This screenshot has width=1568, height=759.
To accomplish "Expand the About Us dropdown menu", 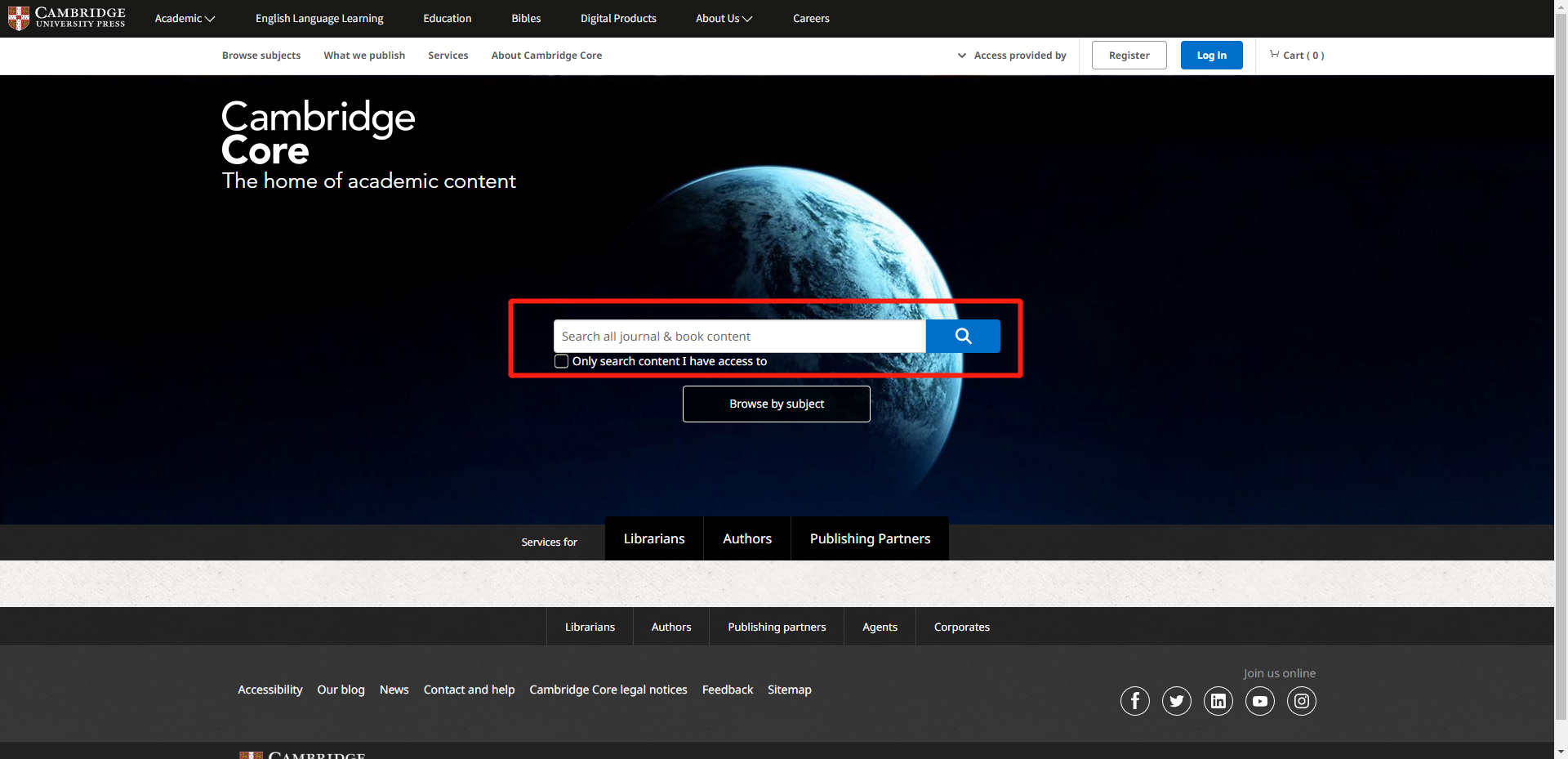I will (x=724, y=18).
